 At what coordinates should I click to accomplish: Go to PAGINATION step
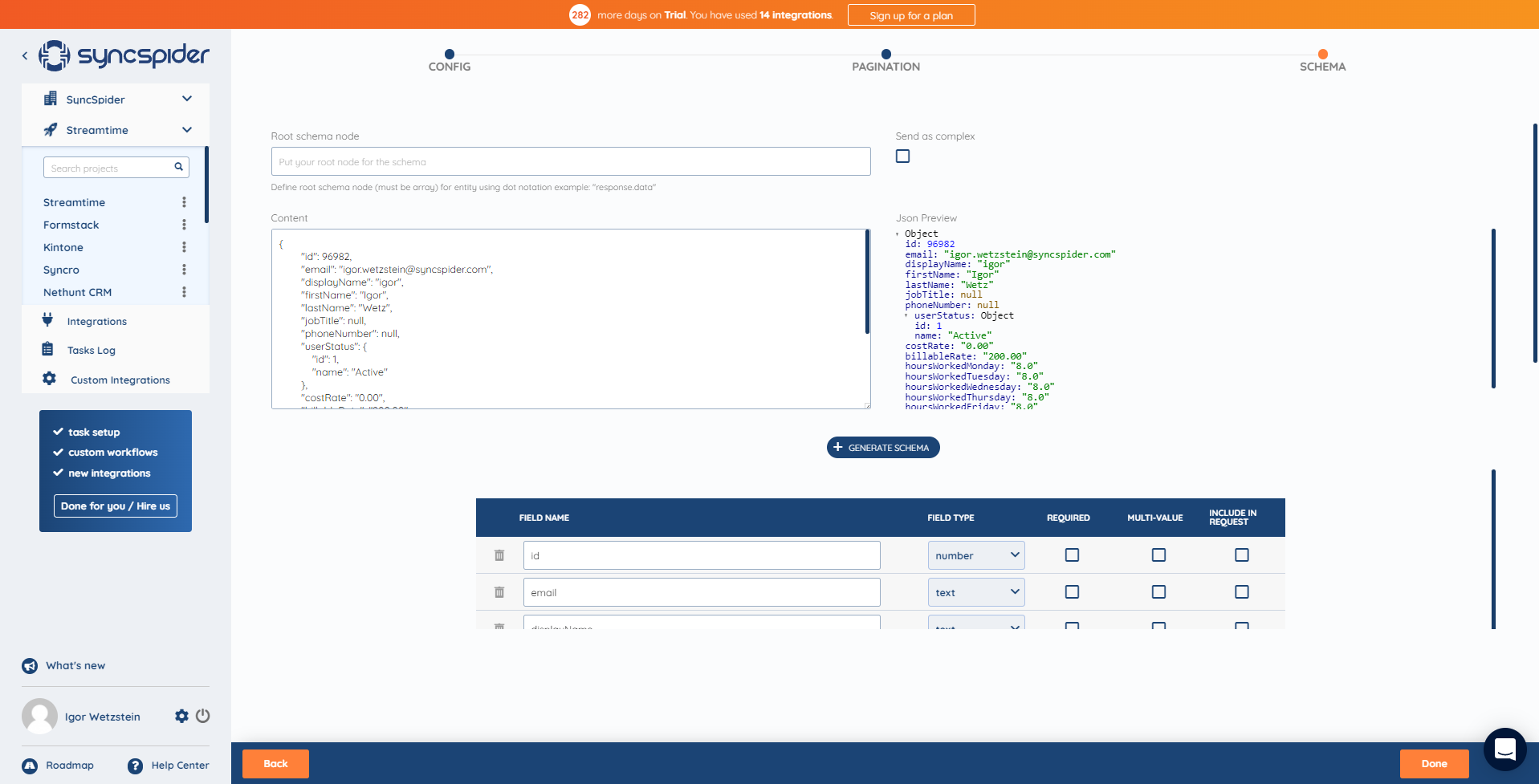point(886,61)
